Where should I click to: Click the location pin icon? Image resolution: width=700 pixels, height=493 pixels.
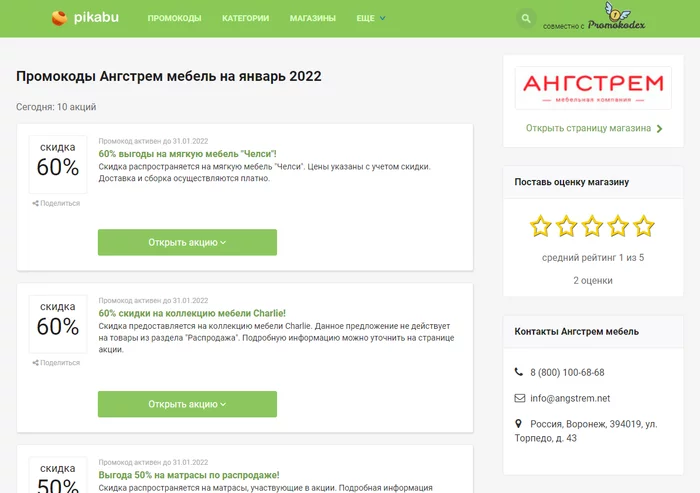tap(518, 423)
